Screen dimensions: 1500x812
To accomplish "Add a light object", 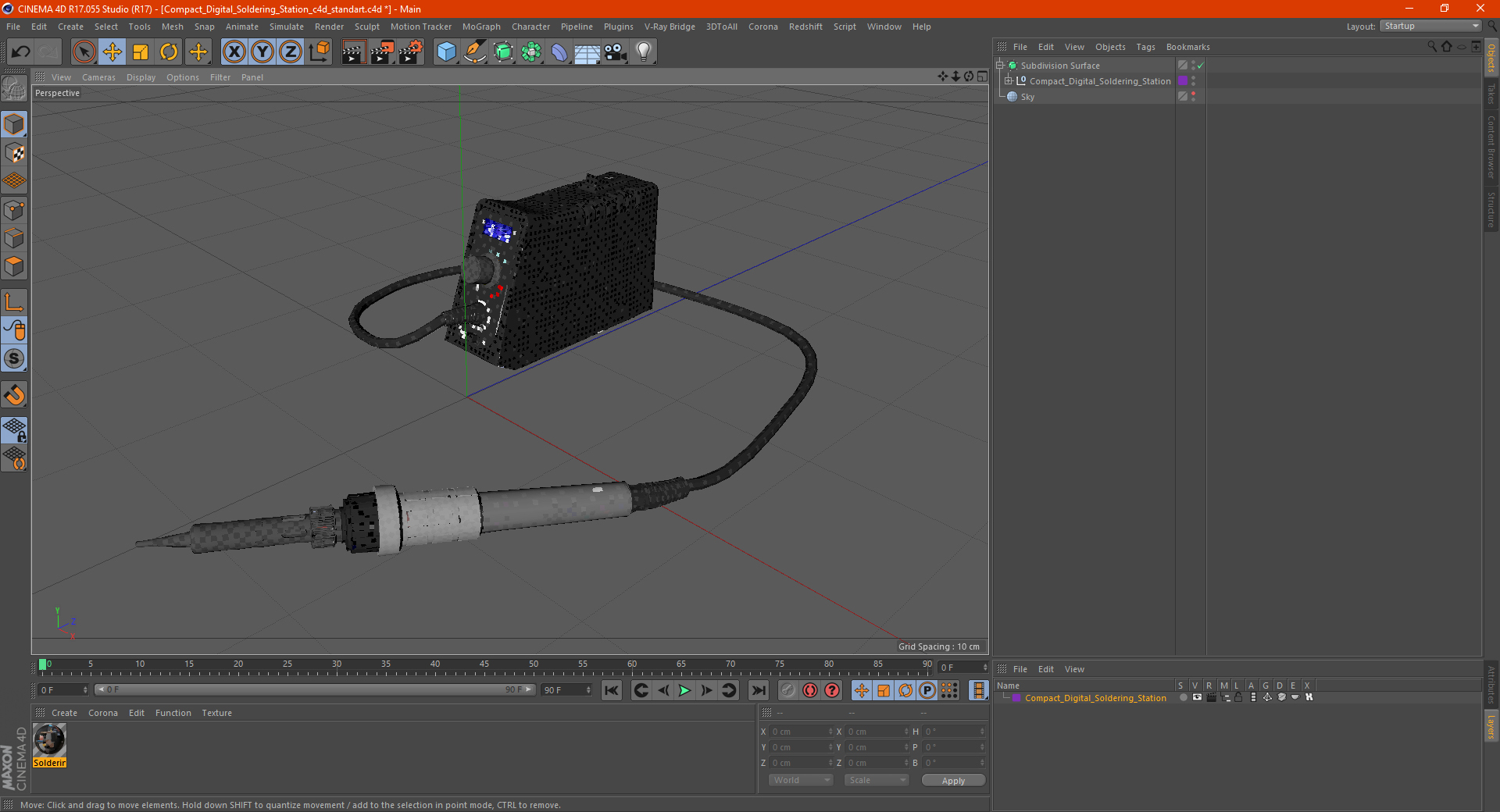I will coord(644,52).
